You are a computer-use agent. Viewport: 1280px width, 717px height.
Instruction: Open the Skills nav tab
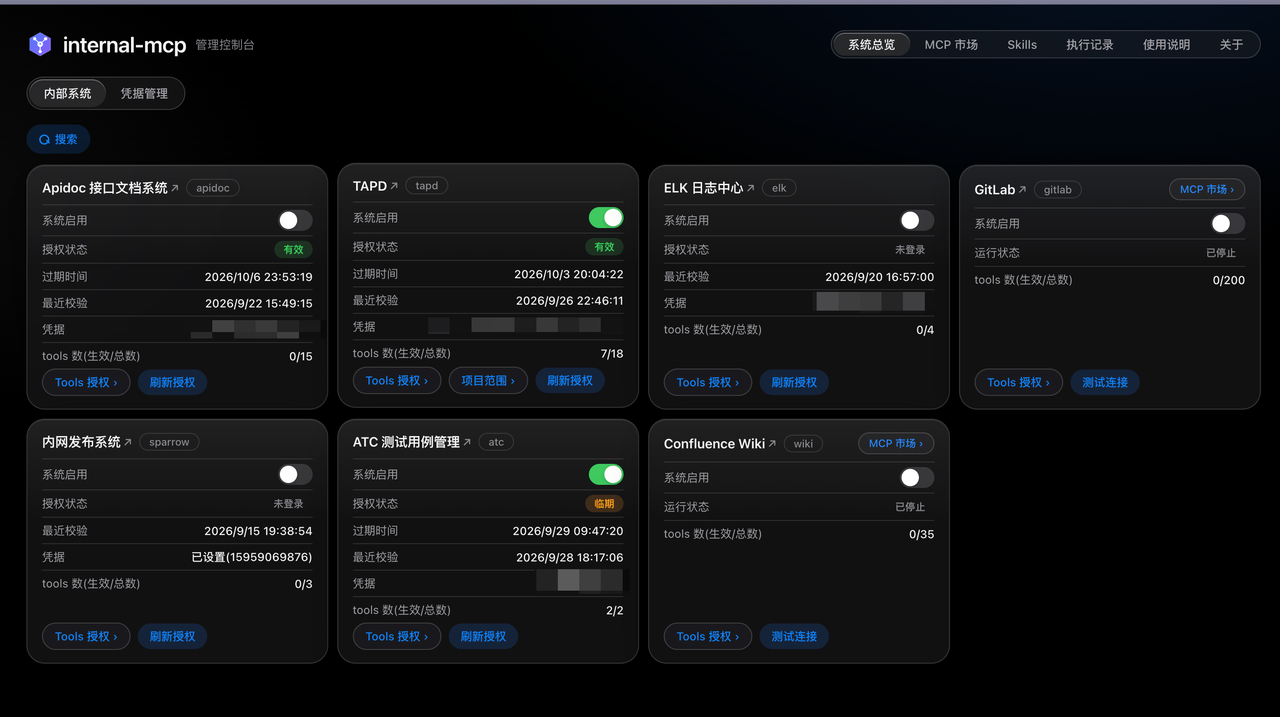[x=1022, y=44]
